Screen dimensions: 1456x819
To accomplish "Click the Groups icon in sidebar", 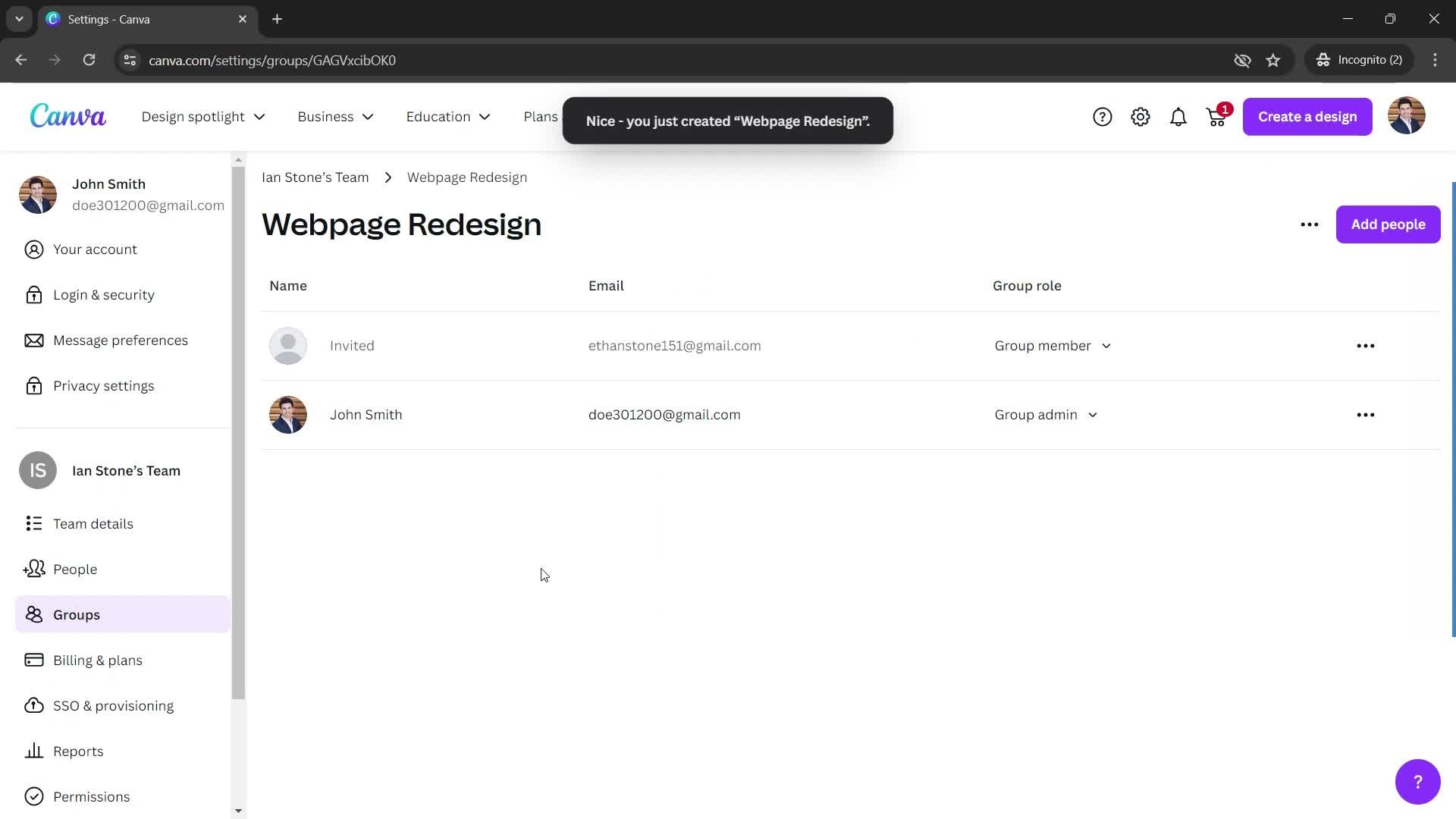I will tap(33, 614).
